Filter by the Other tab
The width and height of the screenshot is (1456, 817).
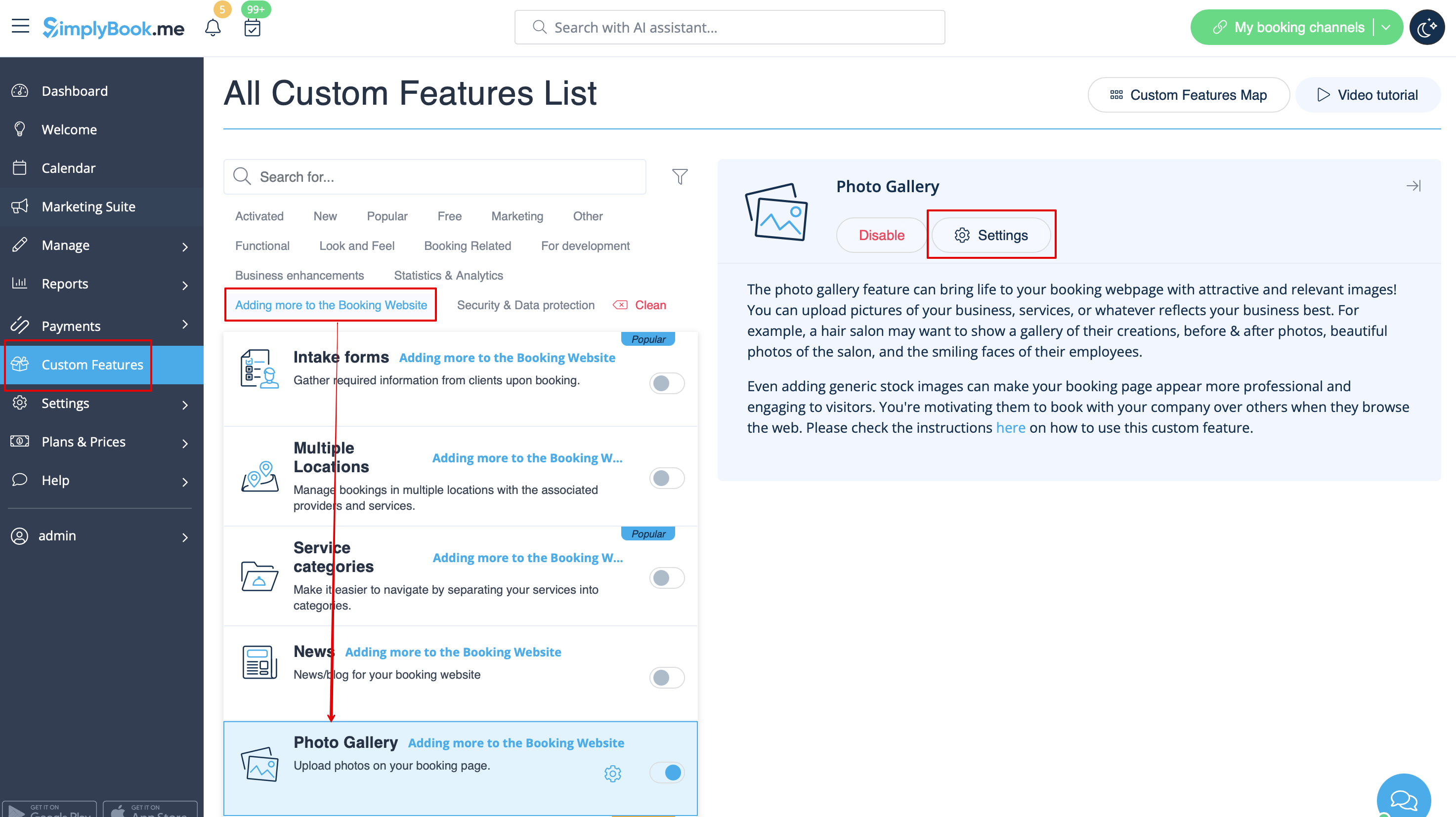588,216
